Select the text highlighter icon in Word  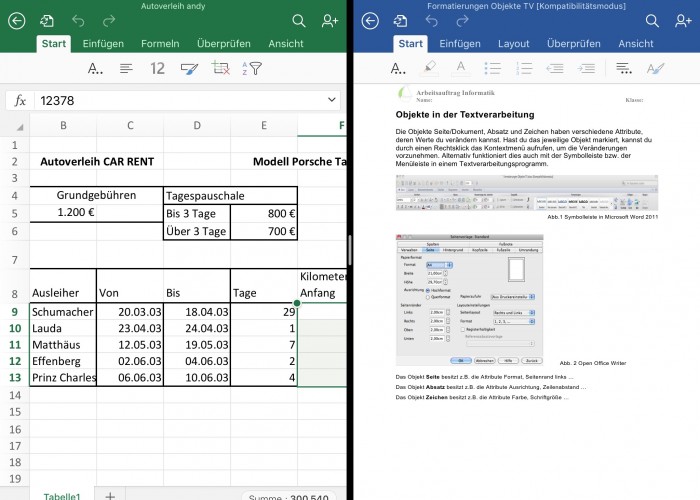point(430,69)
